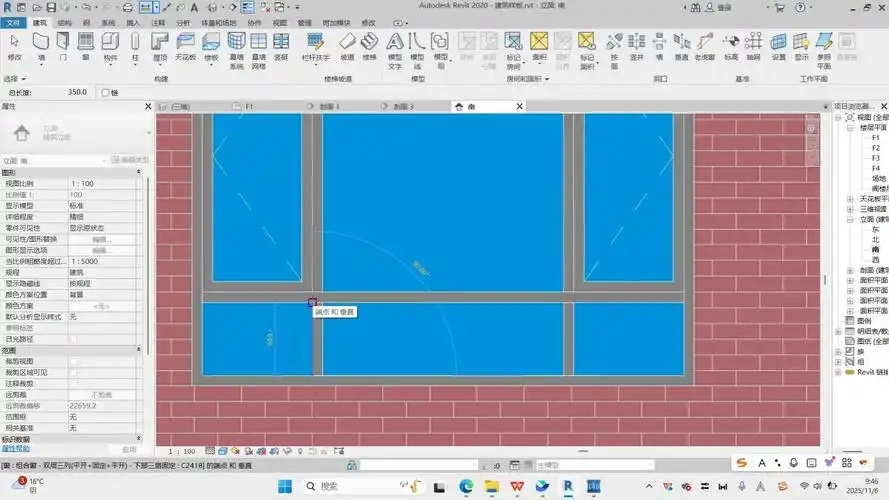Open the property type selector dropdown
Screen dimensions: 889x500
pyautogui.click(x=149, y=133)
